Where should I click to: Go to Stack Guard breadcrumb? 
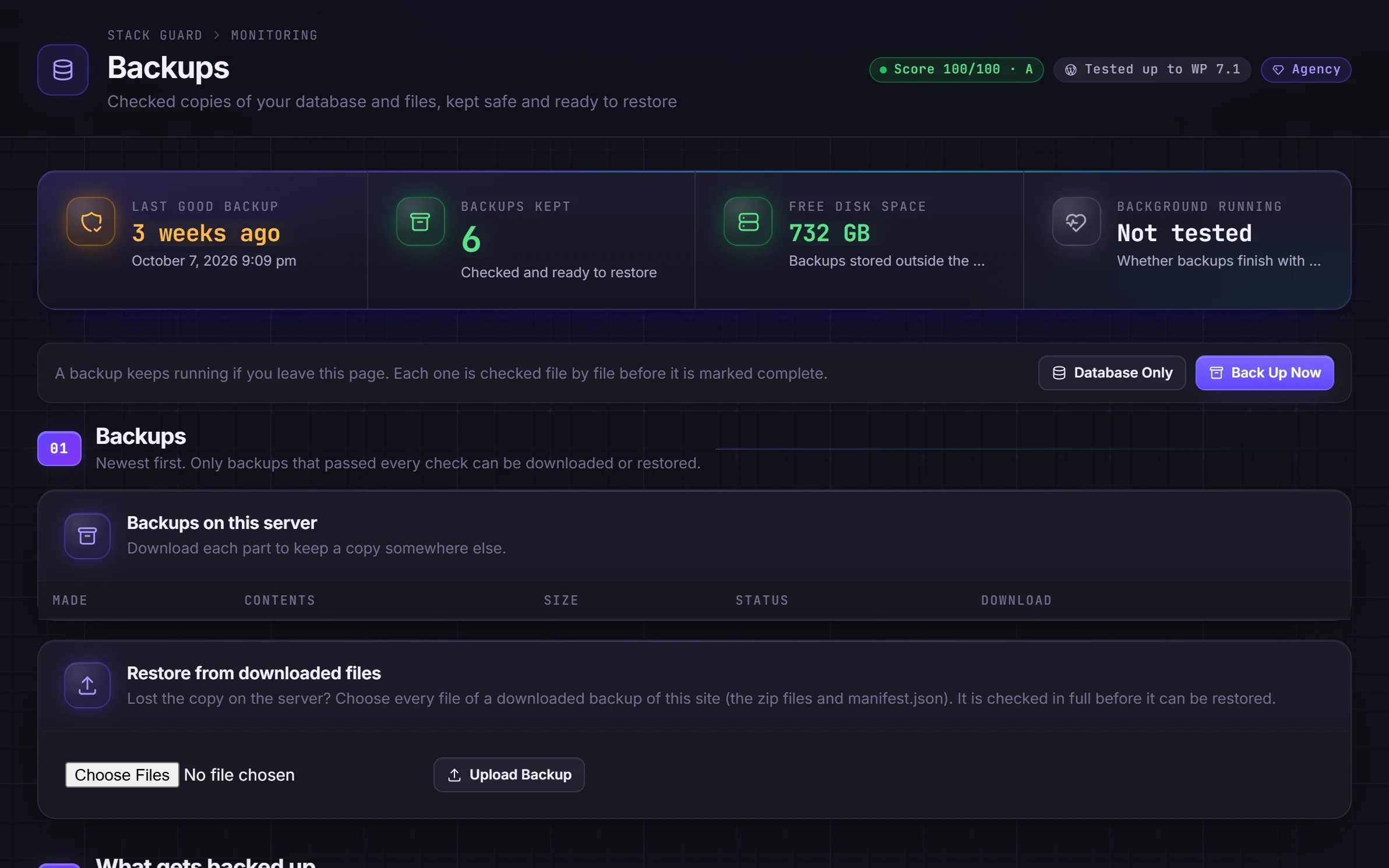click(155, 35)
